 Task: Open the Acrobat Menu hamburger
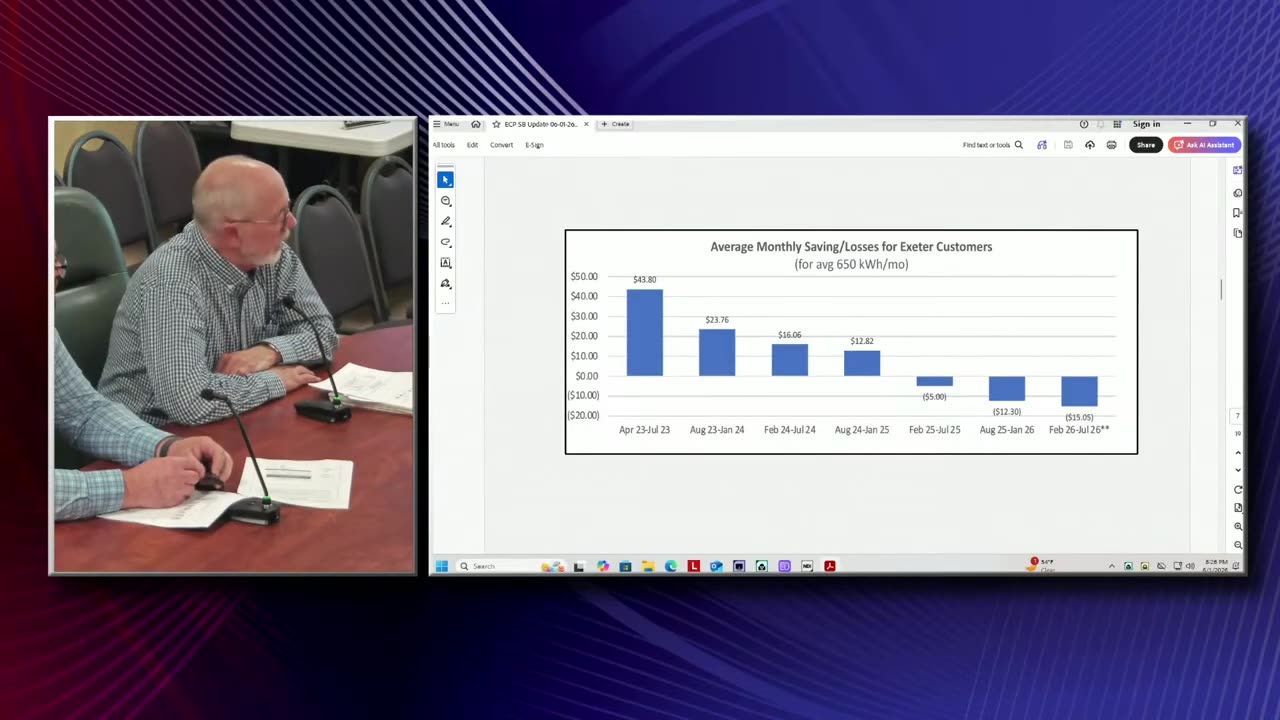tap(446, 124)
